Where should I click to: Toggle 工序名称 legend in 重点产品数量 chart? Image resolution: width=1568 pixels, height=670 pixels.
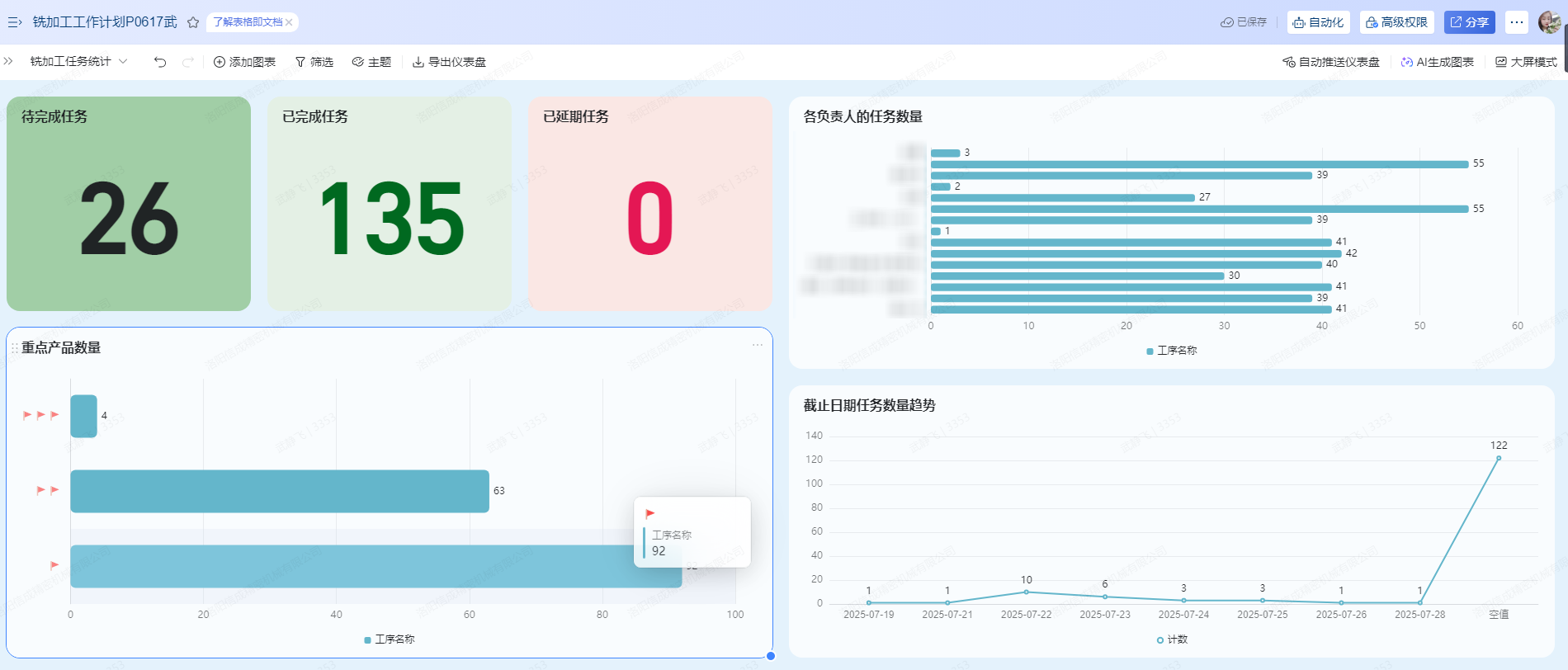390,639
